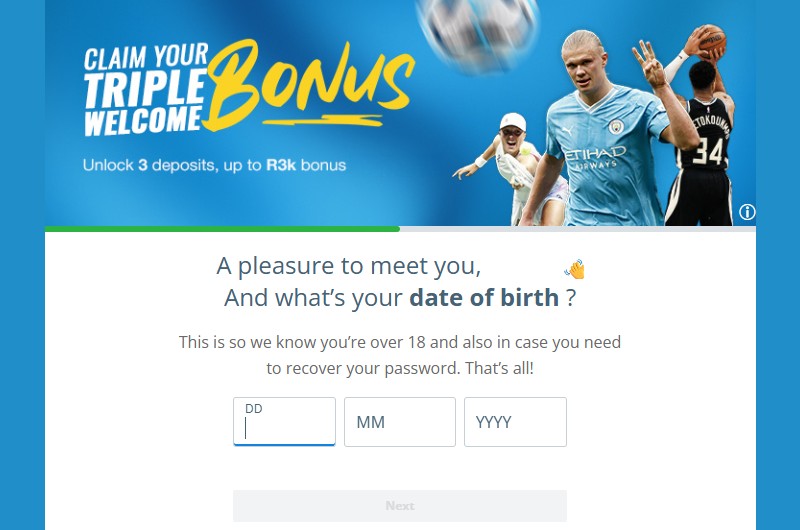
Task: Click the bold date of birth text
Action: tap(484, 297)
